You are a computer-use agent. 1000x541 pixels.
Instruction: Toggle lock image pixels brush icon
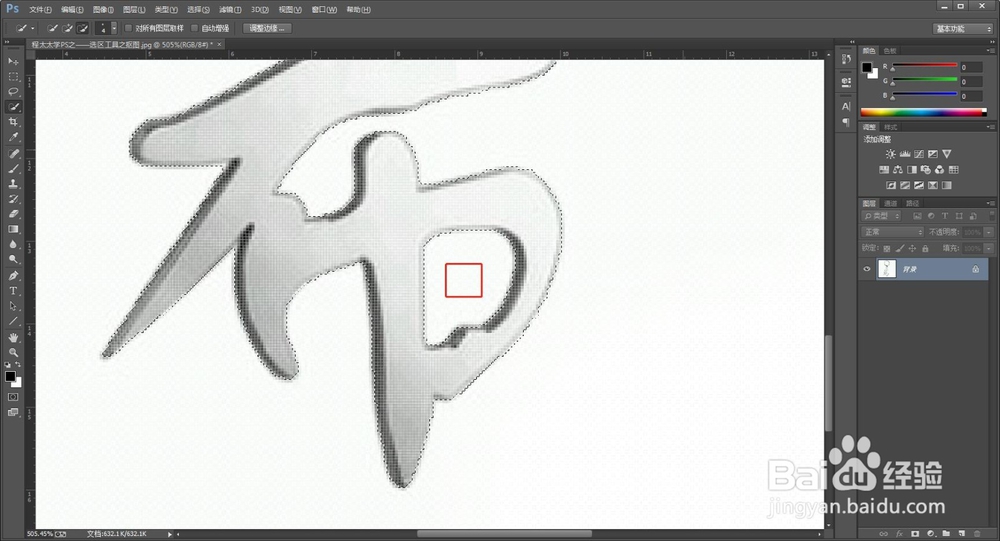point(899,248)
